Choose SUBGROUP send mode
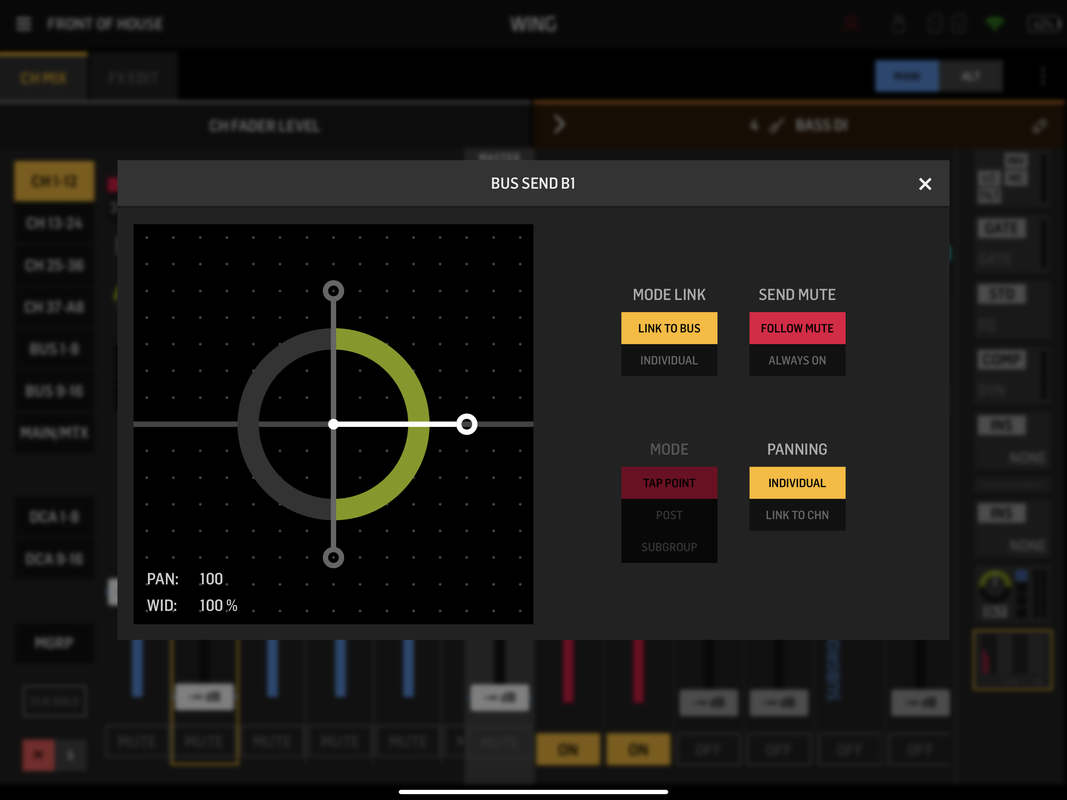1067x800 pixels. click(x=669, y=547)
